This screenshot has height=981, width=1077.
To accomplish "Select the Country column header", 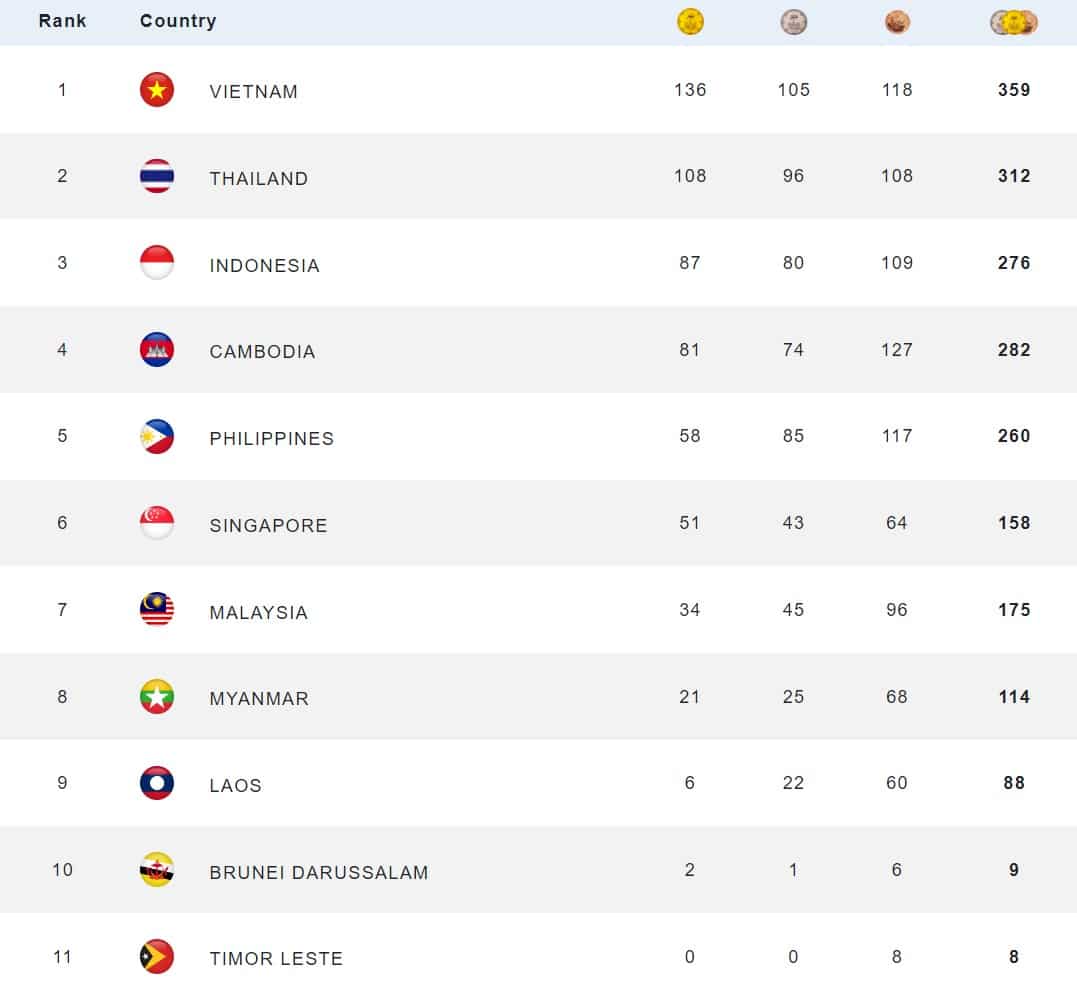I will coord(178,21).
